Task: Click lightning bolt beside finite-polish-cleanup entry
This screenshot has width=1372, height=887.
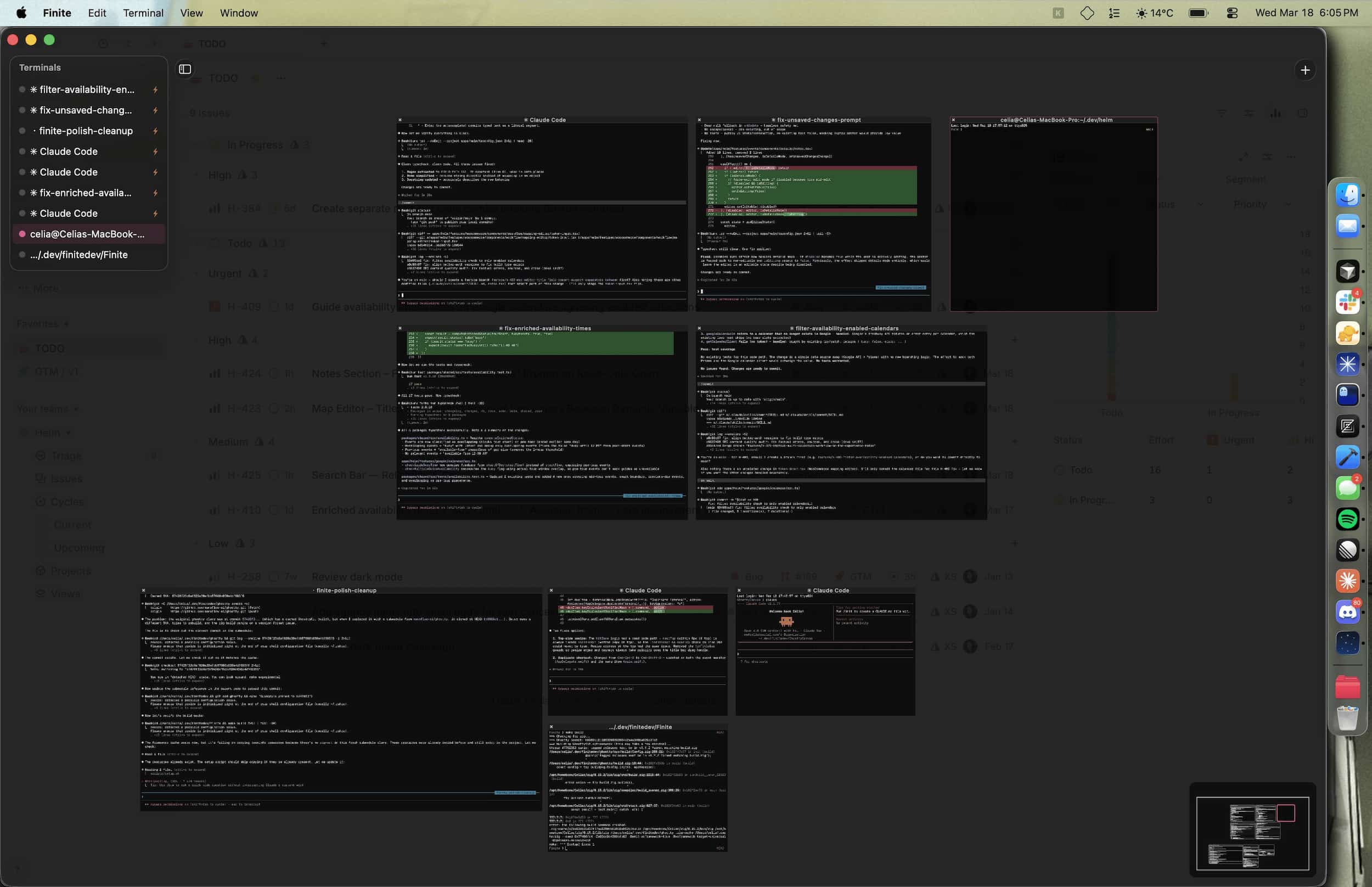Action: [x=155, y=131]
